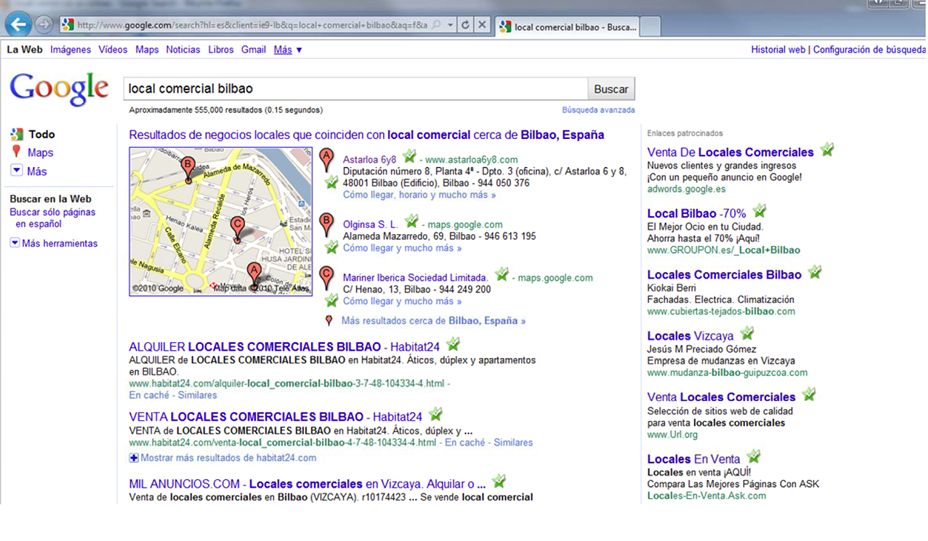Star the Venta De Locales Comerciales ad

click(827, 149)
